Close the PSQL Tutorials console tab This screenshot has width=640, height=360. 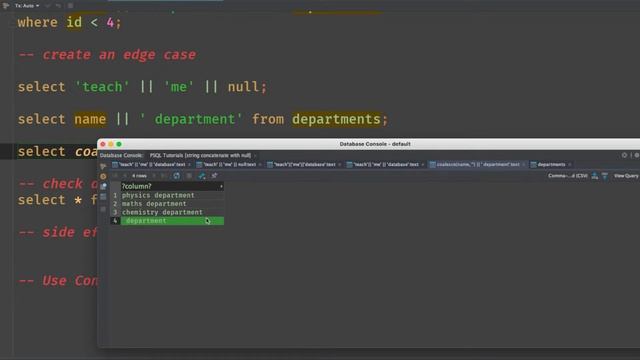[x=255, y=155]
